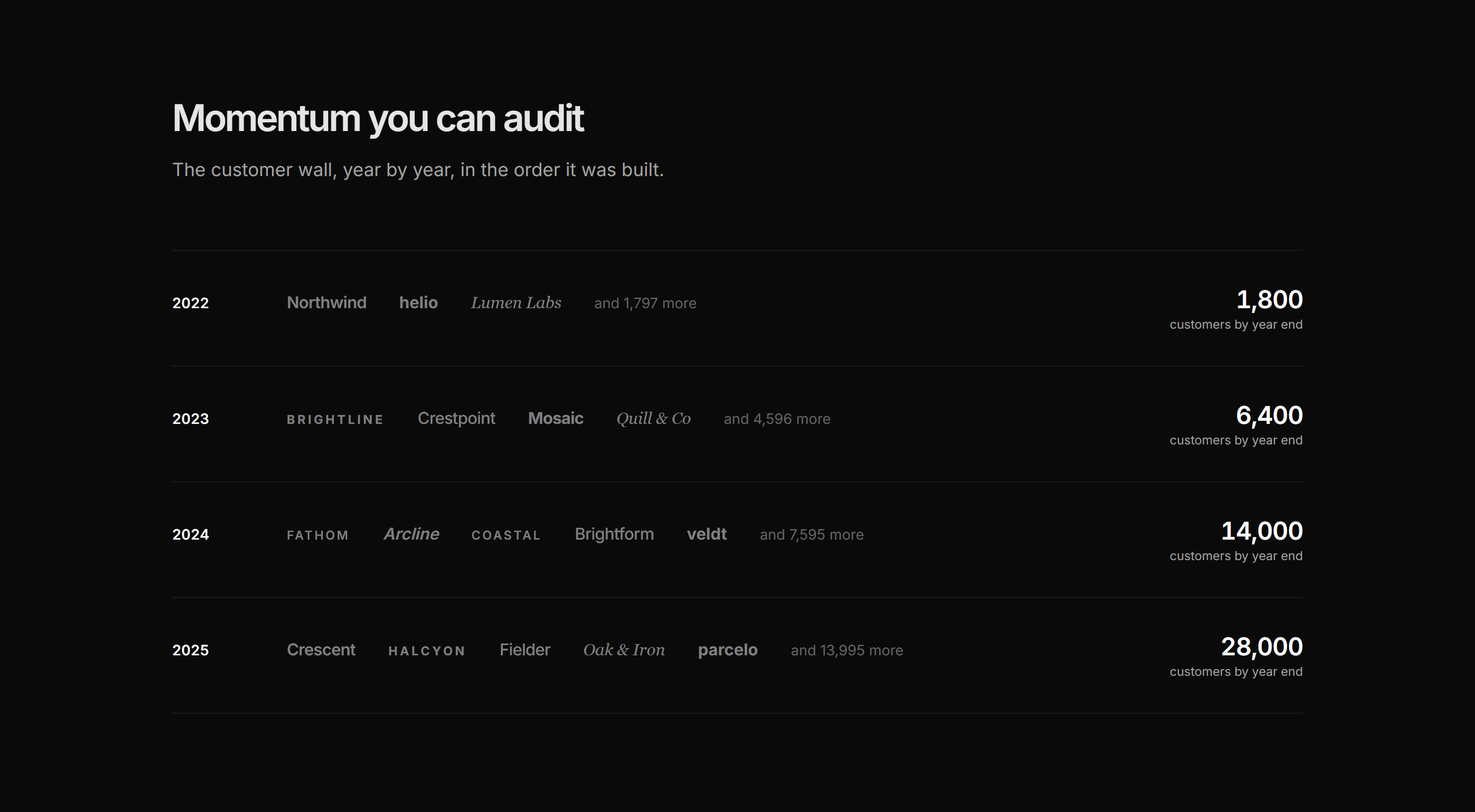The height and width of the screenshot is (812, 1475).
Task: Click the 14,000 customer count
Action: pos(1262,531)
